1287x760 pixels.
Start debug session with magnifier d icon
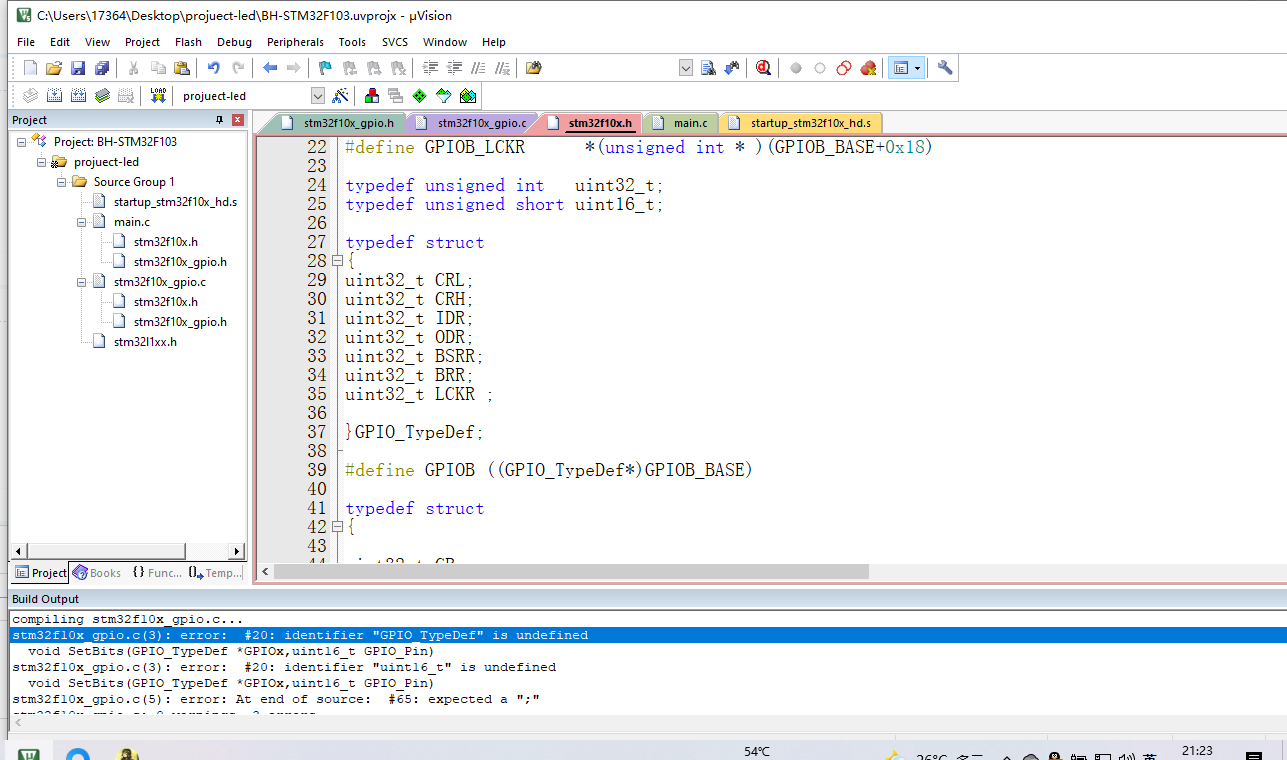pyautogui.click(x=764, y=68)
